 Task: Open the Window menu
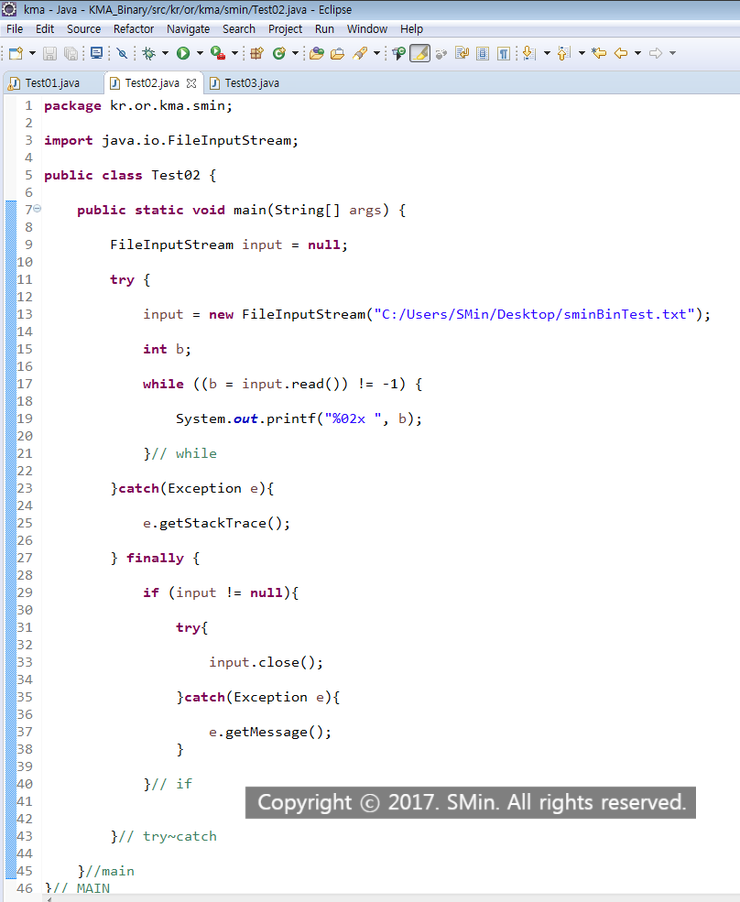(x=367, y=29)
